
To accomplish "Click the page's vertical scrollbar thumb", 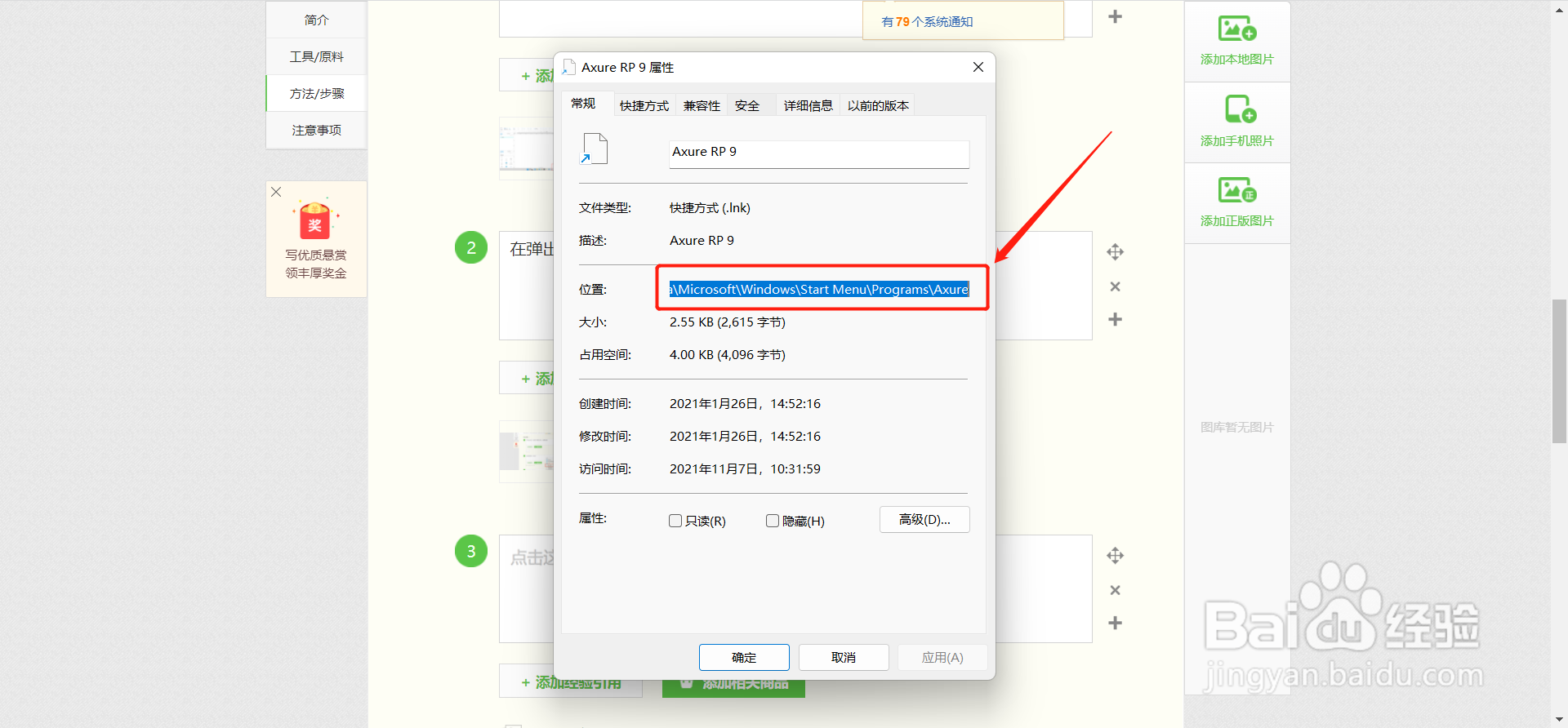I will [1560, 371].
